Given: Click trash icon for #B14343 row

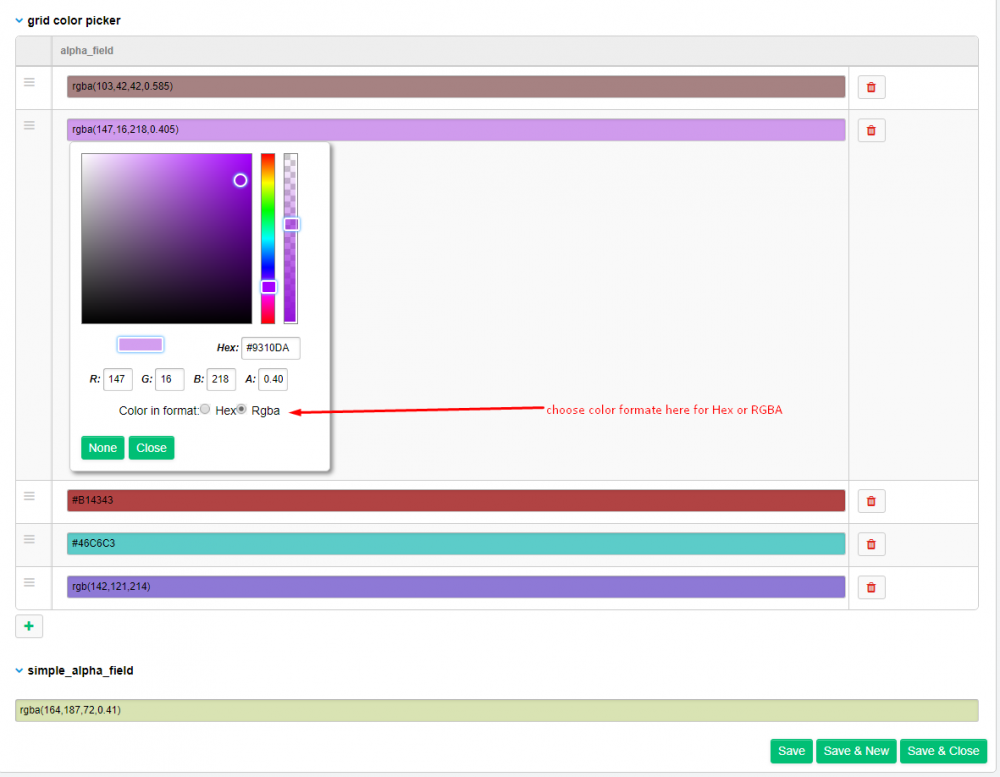Looking at the screenshot, I should pyautogui.click(x=871, y=501).
